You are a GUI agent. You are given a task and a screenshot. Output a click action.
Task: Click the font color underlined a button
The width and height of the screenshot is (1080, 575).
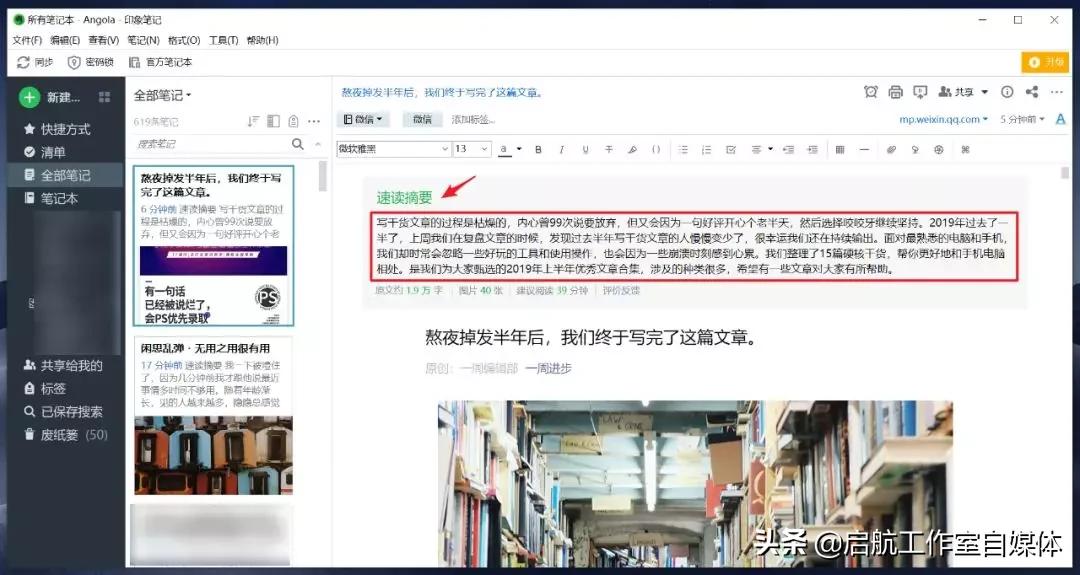click(x=504, y=149)
